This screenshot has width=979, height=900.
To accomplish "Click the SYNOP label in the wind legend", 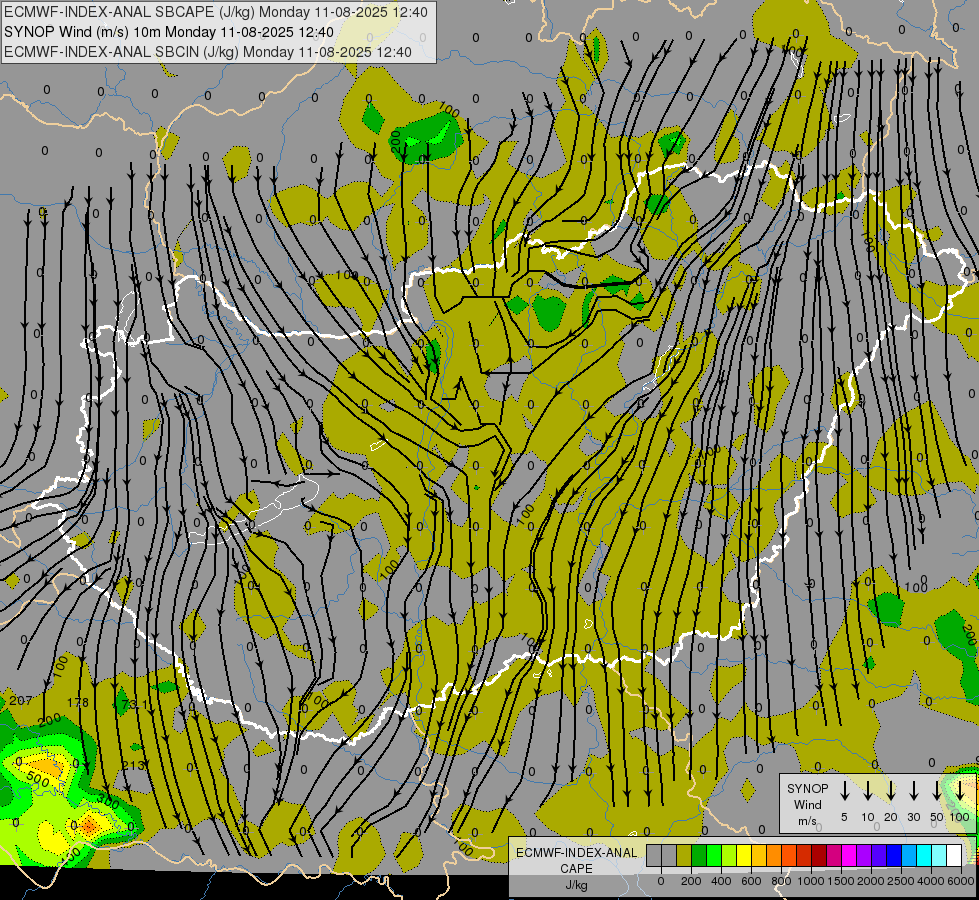I will click(807, 788).
